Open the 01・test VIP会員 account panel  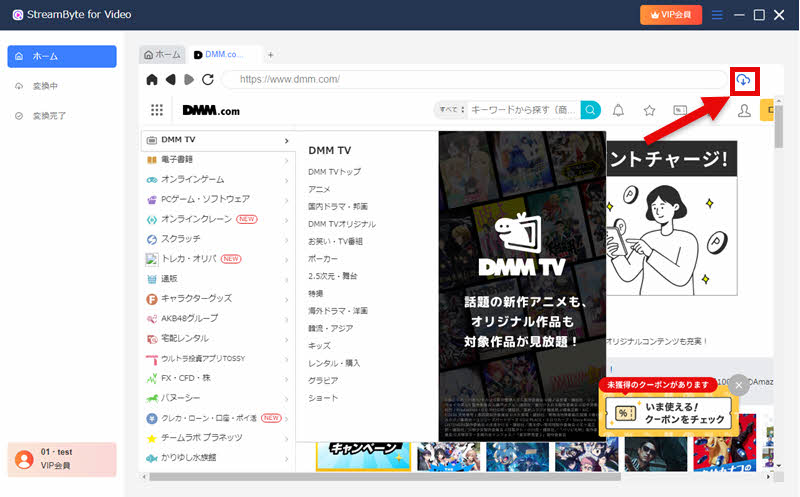coord(62,459)
